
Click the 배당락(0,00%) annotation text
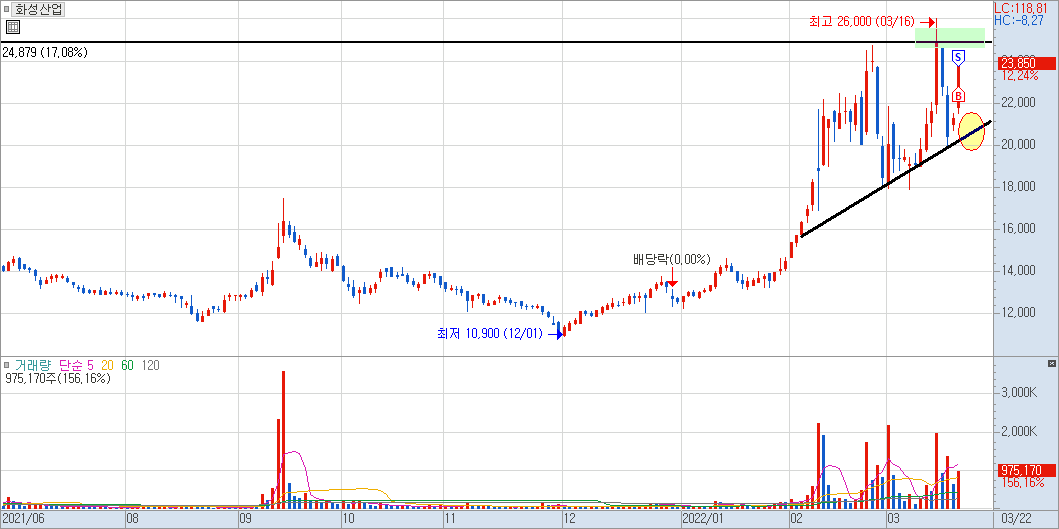(x=671, y=259)
